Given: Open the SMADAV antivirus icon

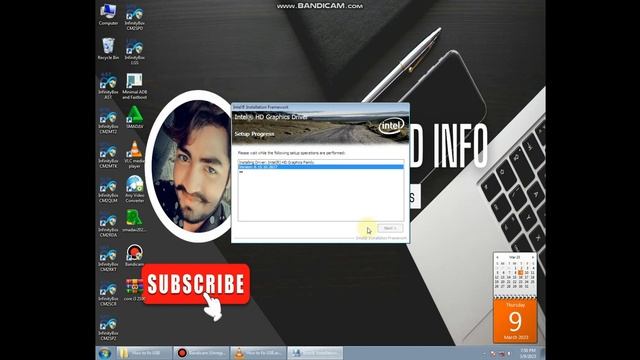Looking at the screenshot, I should (x=134, y=118).
